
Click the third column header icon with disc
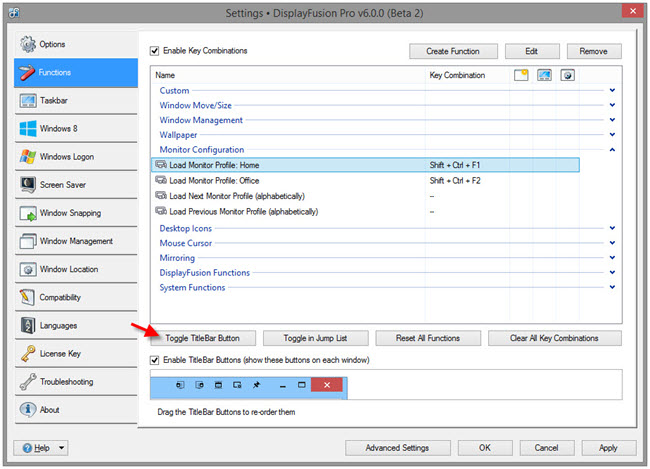(568, 75)
